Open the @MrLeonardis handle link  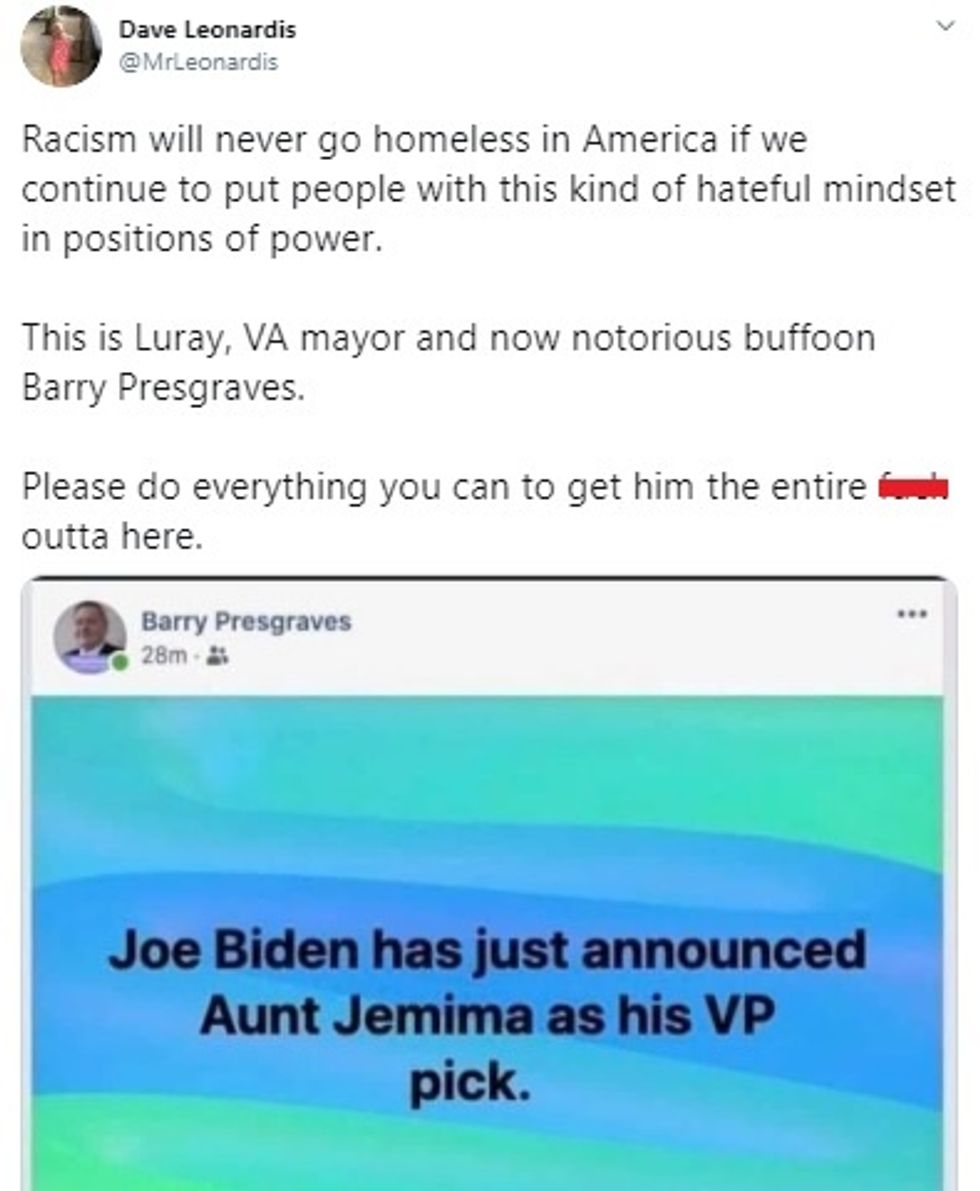198,62
